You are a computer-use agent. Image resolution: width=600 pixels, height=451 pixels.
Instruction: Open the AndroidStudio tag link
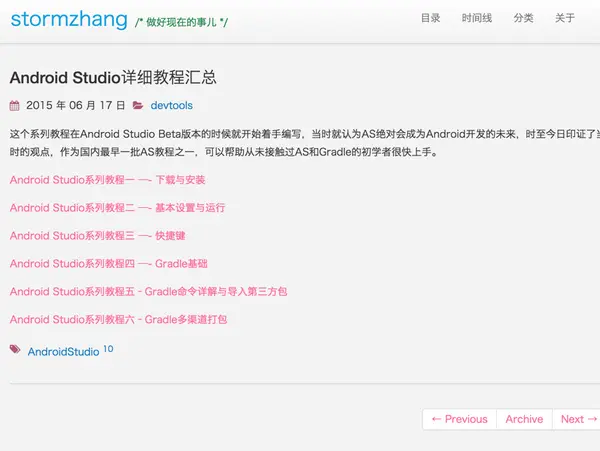click(64, 352)
